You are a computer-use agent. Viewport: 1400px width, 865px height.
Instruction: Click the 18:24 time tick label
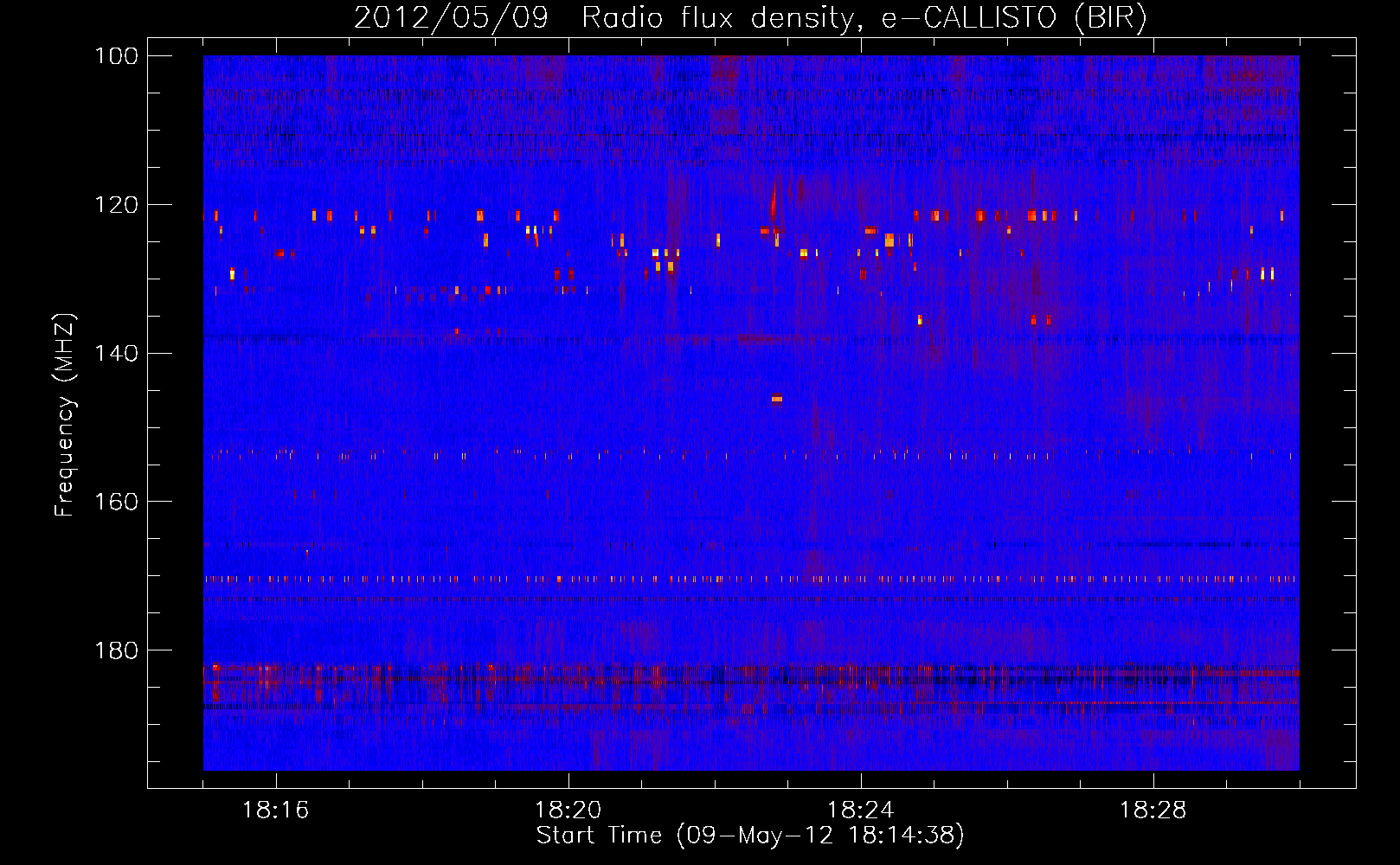pyautogui.click(x=861, y=811)
